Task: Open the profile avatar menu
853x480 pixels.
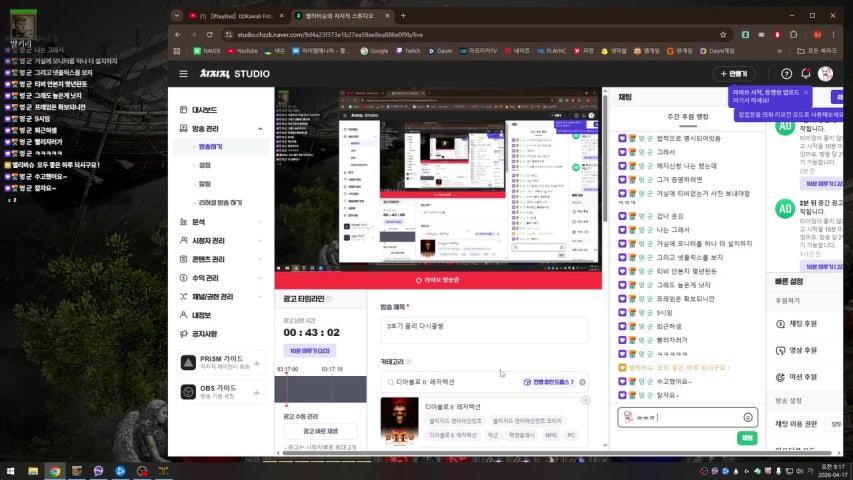Action: [x=825, y=73]
